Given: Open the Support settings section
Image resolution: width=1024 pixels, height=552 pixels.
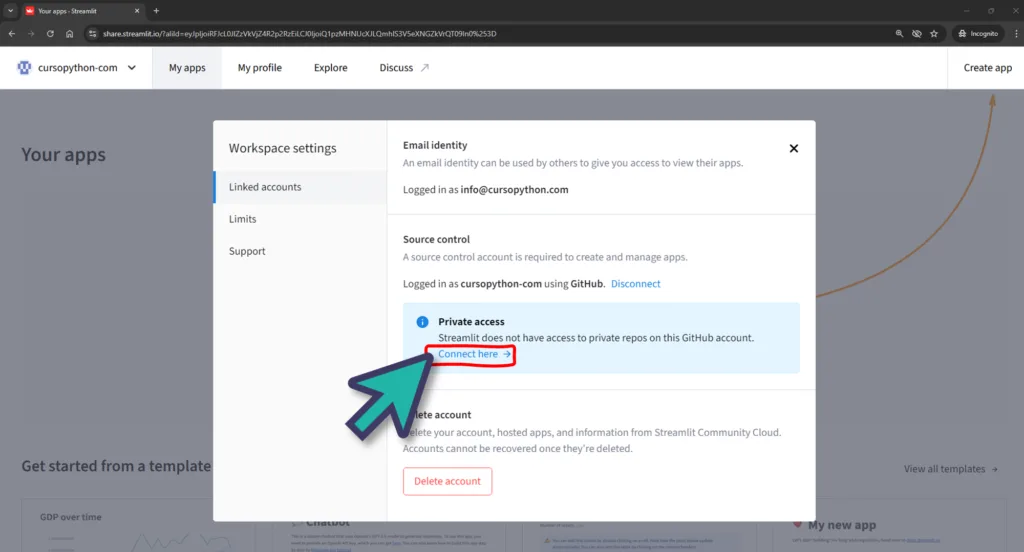Looking at the screenshot, I should 247,251.
